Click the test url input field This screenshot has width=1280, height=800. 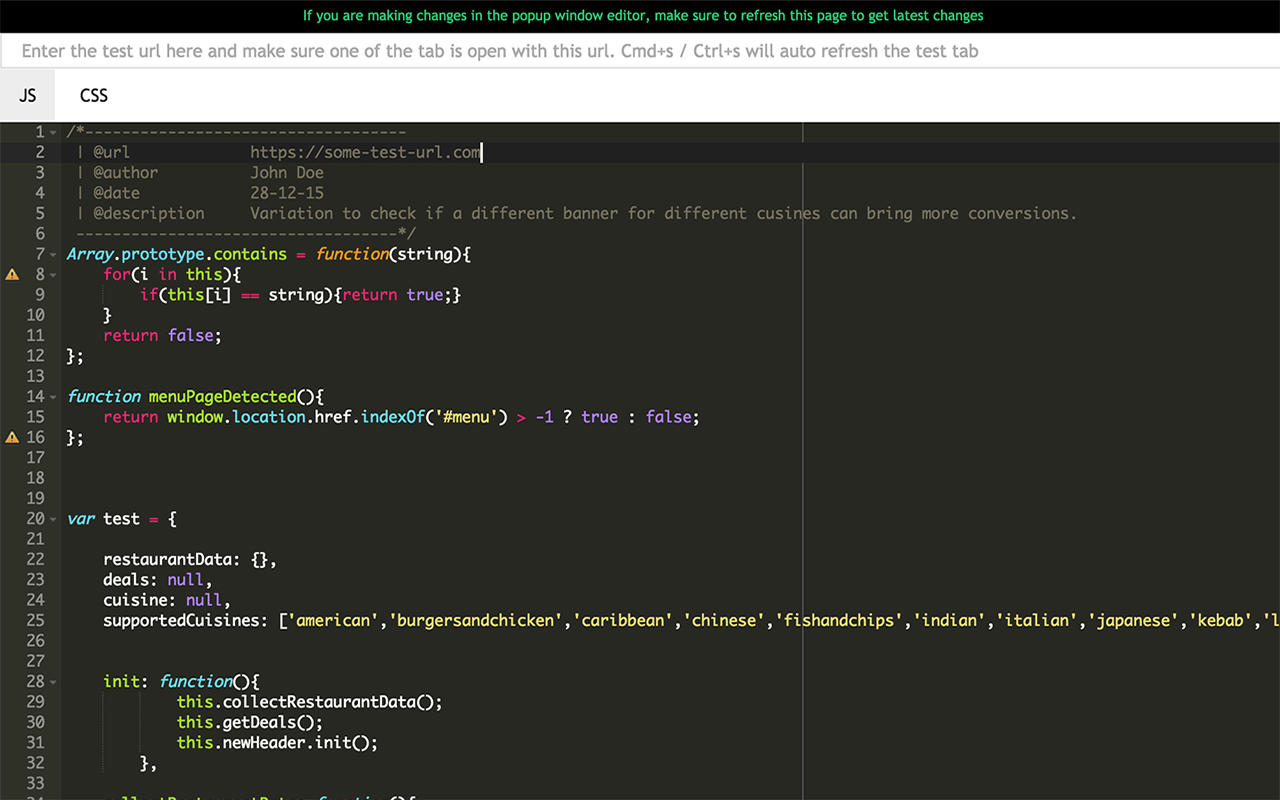pyautogui.click(x=500, y=50)
